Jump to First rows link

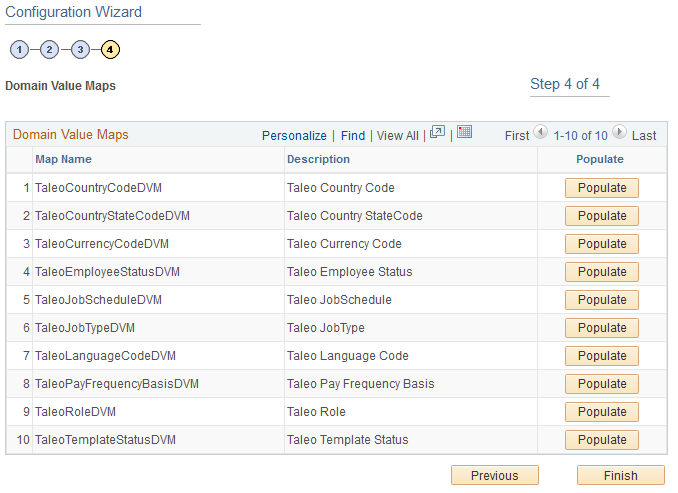coord(517,136)
